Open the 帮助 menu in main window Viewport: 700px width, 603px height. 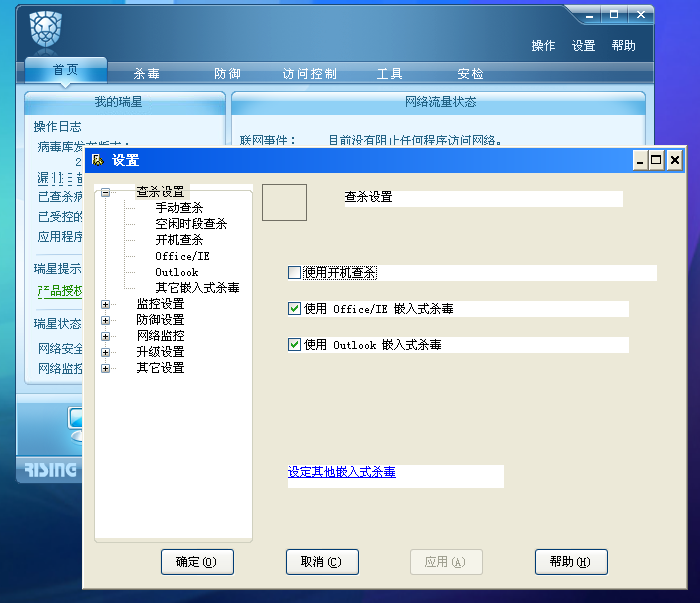point(624,46)
